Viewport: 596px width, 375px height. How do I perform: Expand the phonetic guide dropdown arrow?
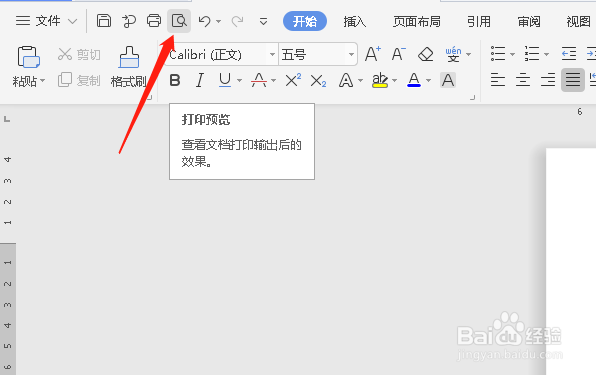tap(468, 55)
